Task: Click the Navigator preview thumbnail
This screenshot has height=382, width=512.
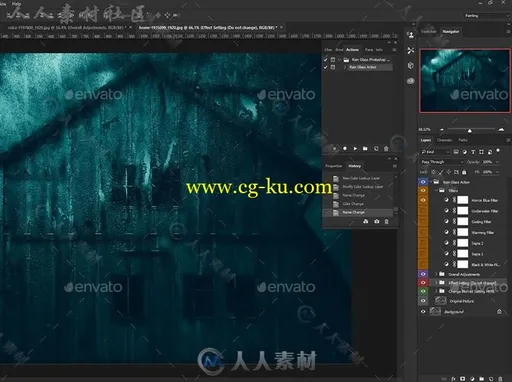Action: [464, 81]
